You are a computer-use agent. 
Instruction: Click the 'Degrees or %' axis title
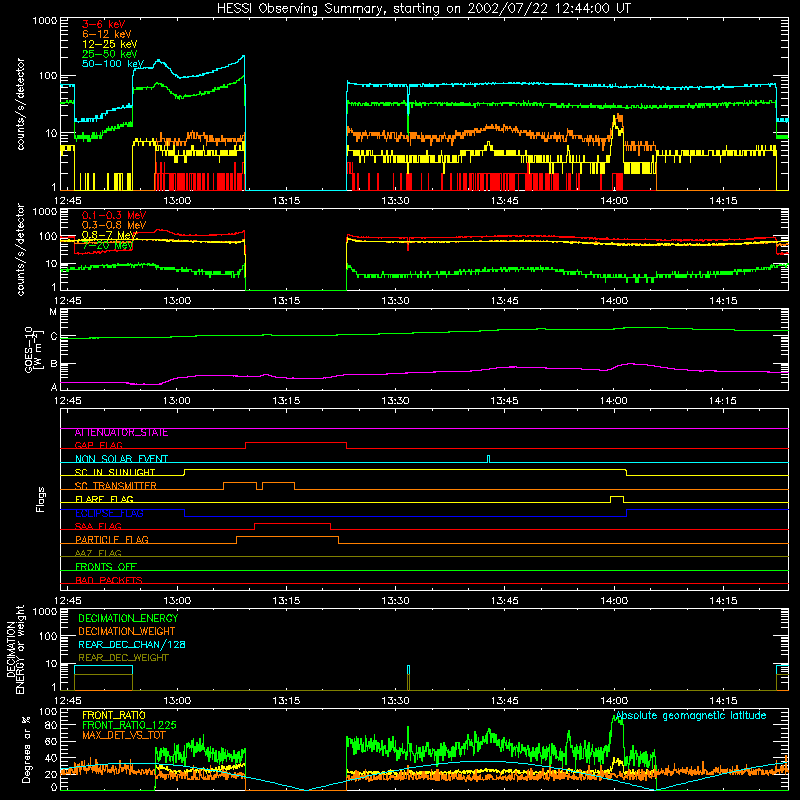[26, 749]
